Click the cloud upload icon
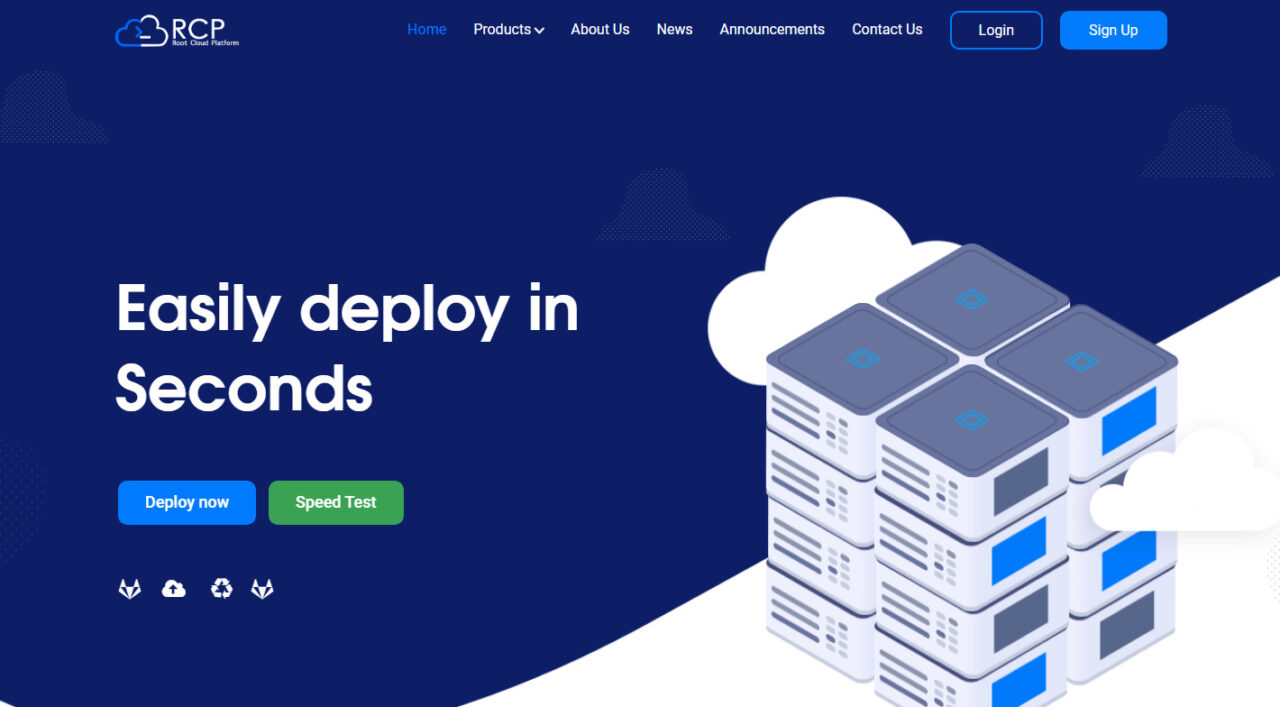Viewport: 1280px width, 707px height. tap(174, 589)
